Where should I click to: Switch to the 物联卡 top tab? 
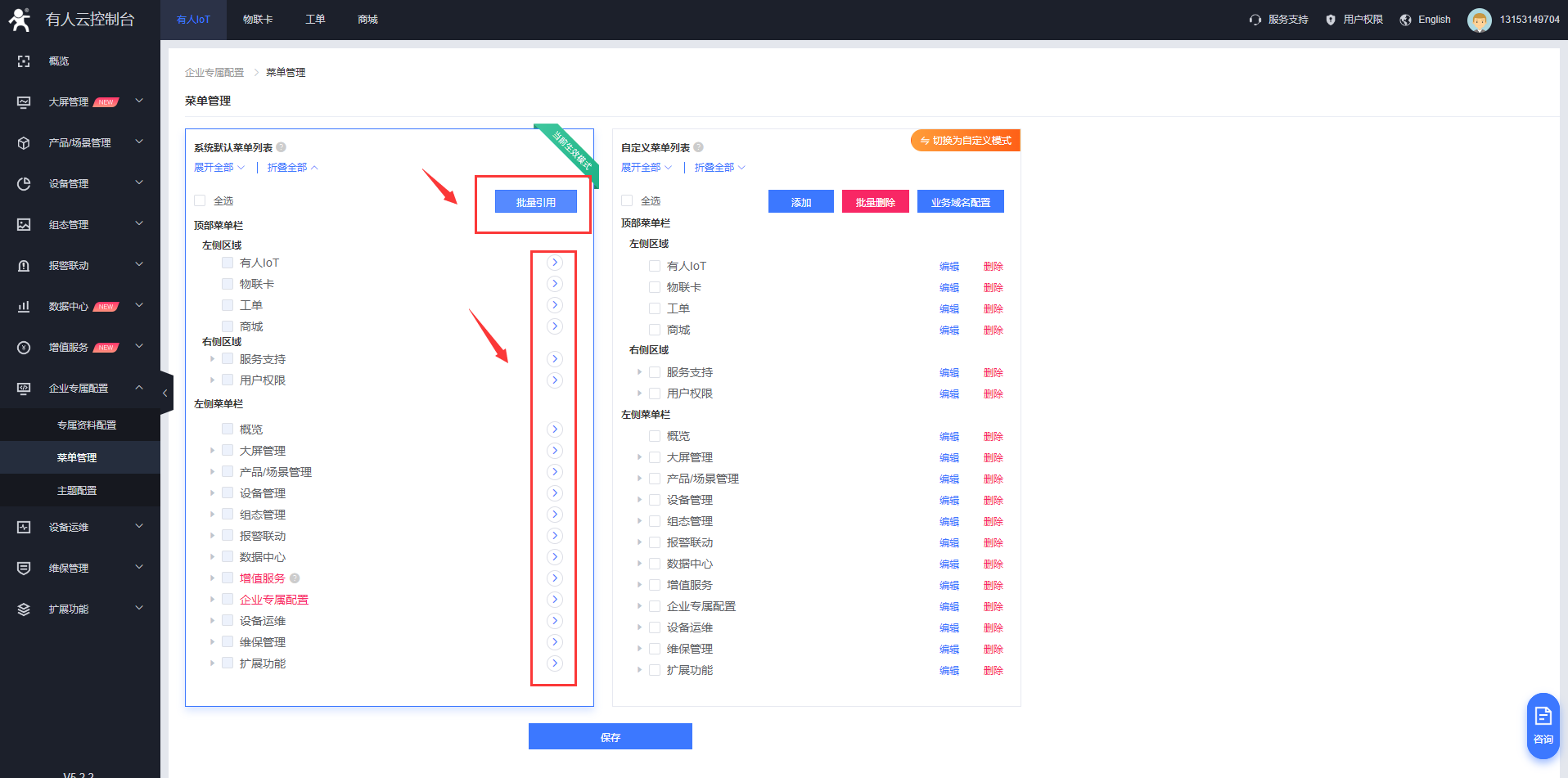pos(258,20)
